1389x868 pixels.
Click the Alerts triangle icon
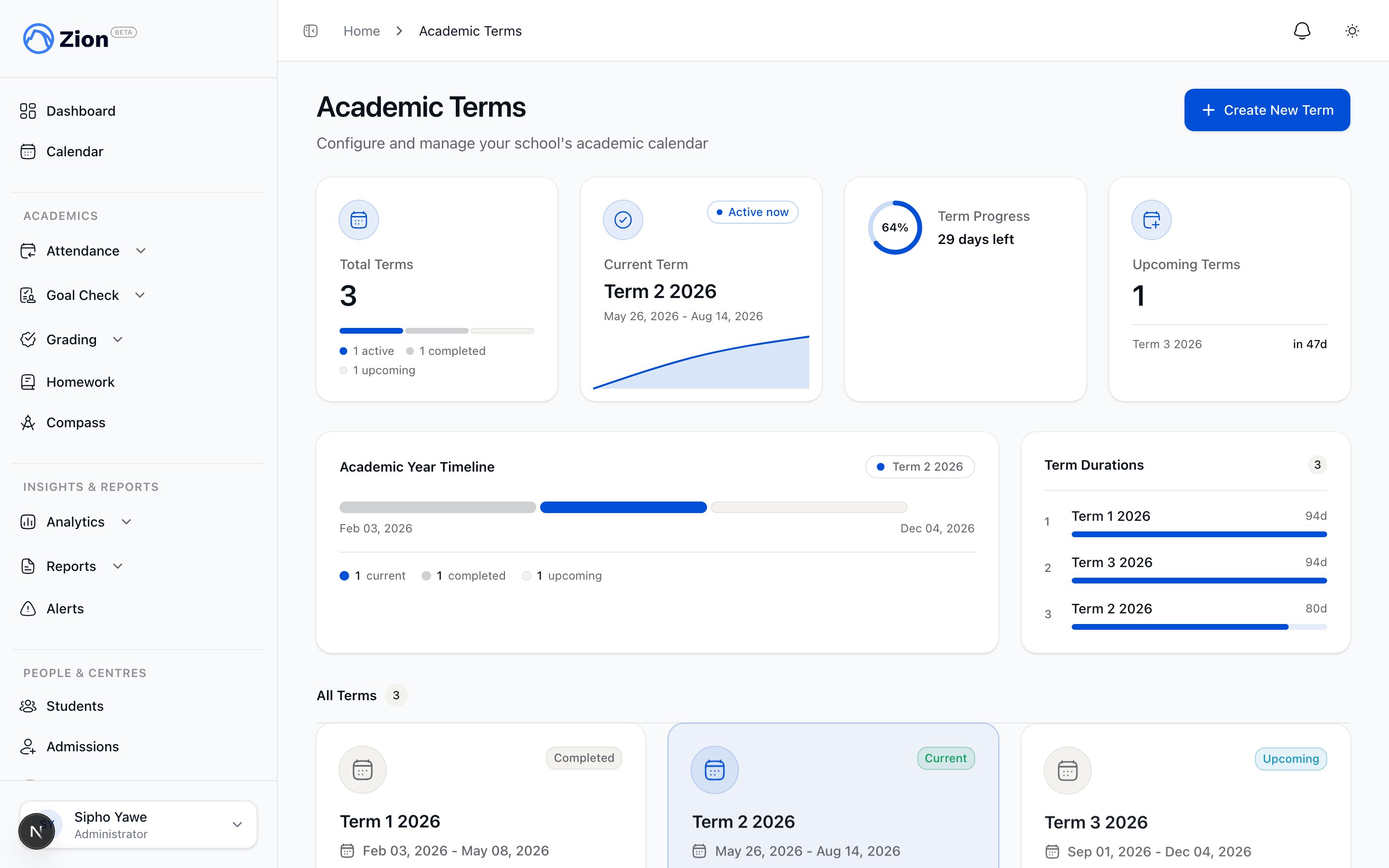click(27, 609)
